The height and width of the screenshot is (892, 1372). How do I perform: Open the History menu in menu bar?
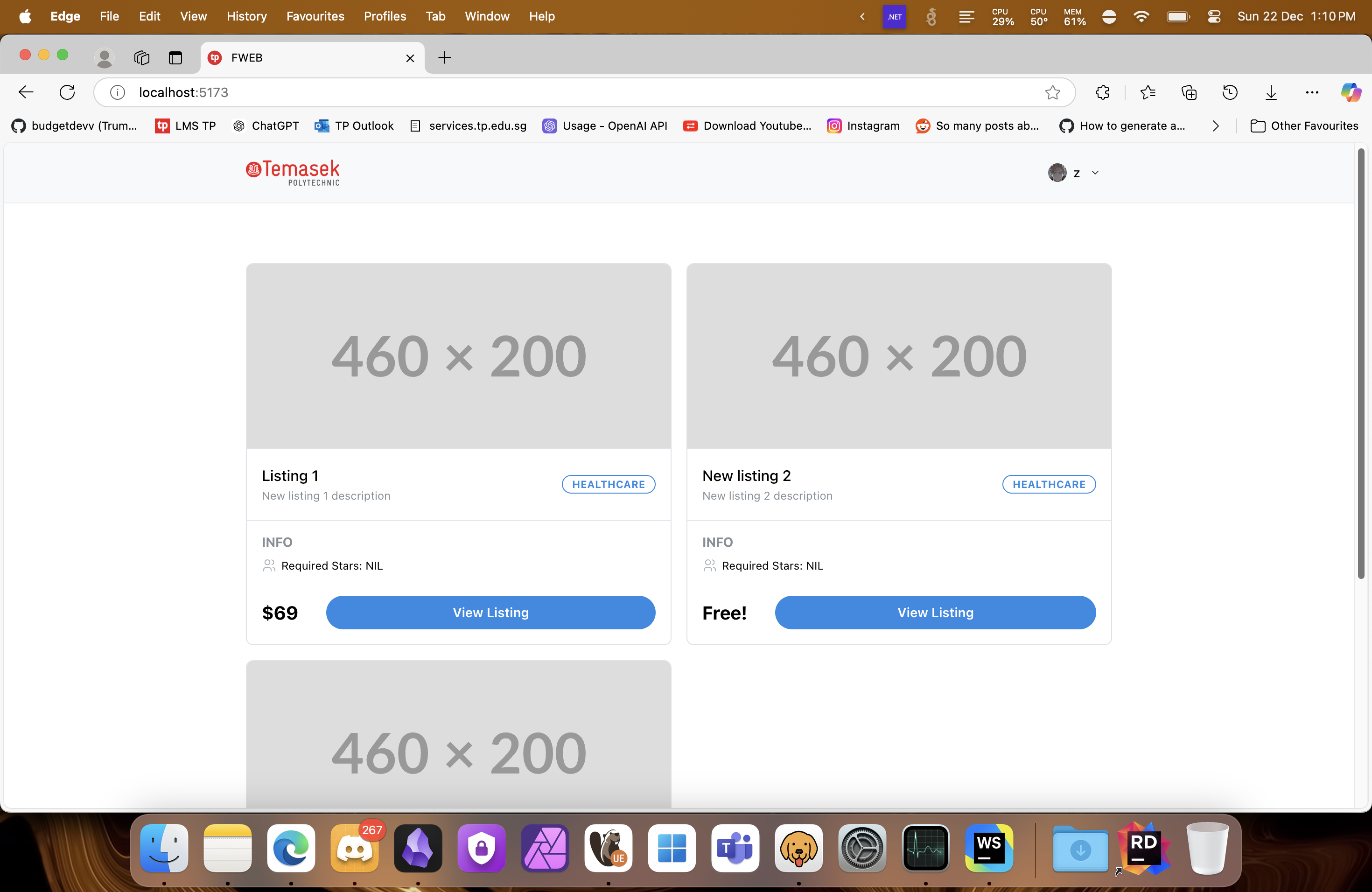tap(246, 16)
